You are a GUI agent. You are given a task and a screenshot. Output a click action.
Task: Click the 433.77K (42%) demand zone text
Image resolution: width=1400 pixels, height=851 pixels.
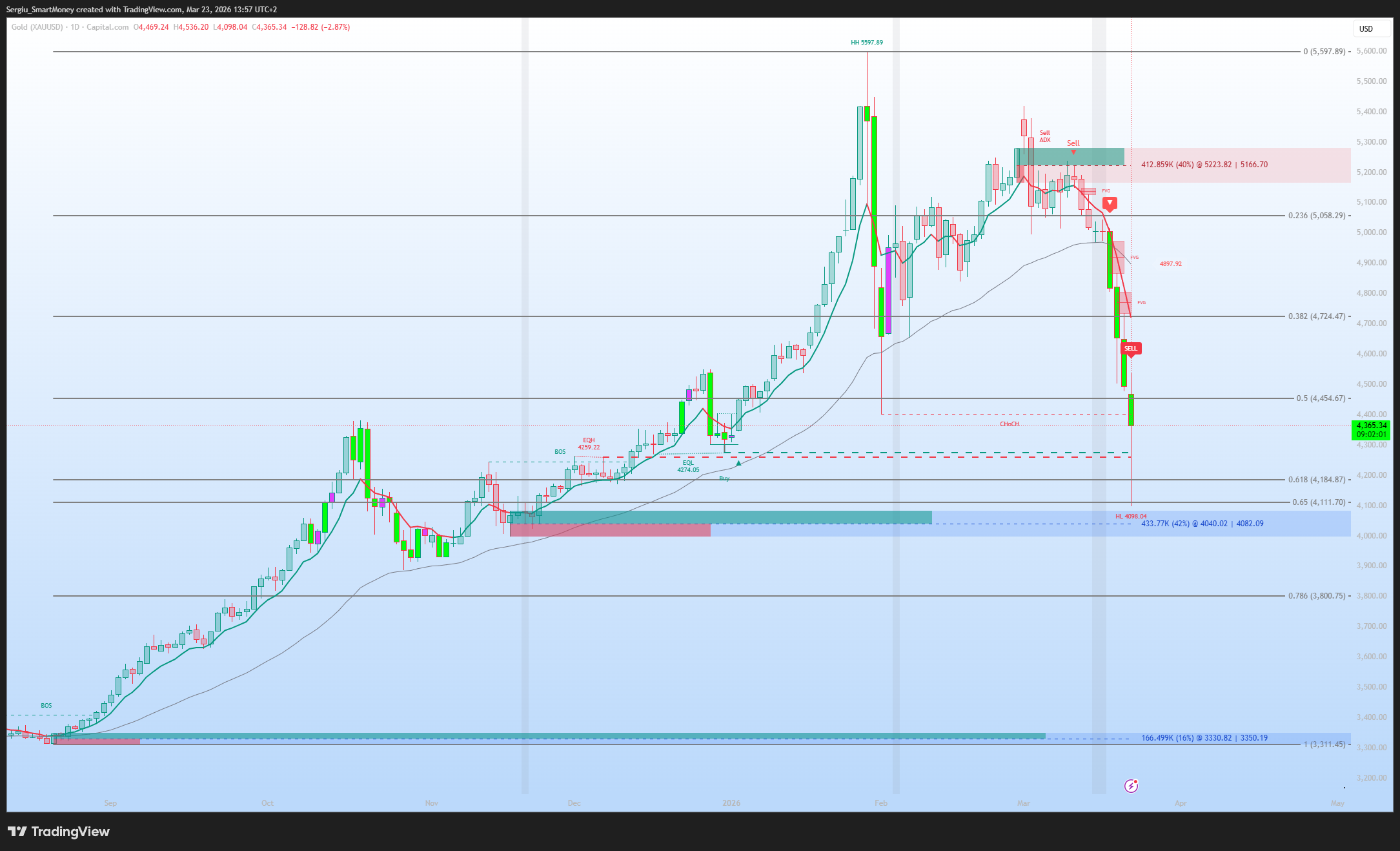tap(1202, 524)
